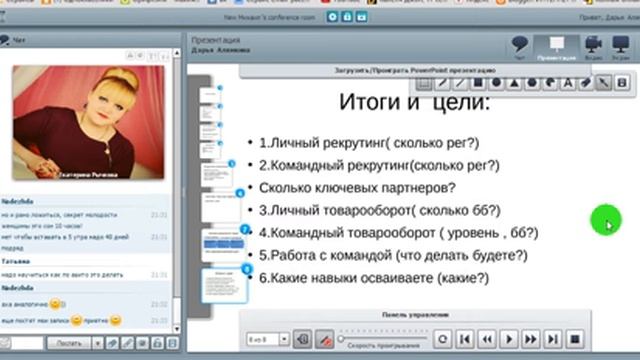The image size is (640, 360).
Task: Click the pen icon in the chat toolbar
Action: [x=127, y=343]
